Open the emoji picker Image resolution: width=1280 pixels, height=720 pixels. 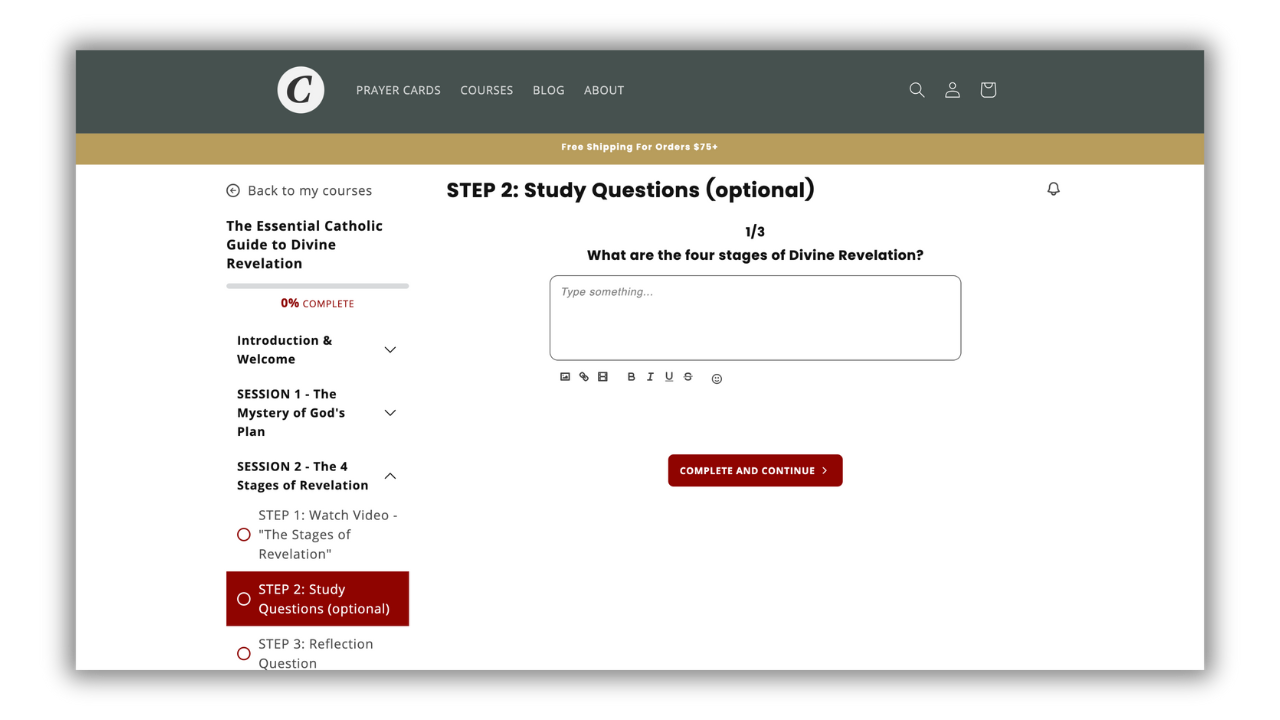717,378
